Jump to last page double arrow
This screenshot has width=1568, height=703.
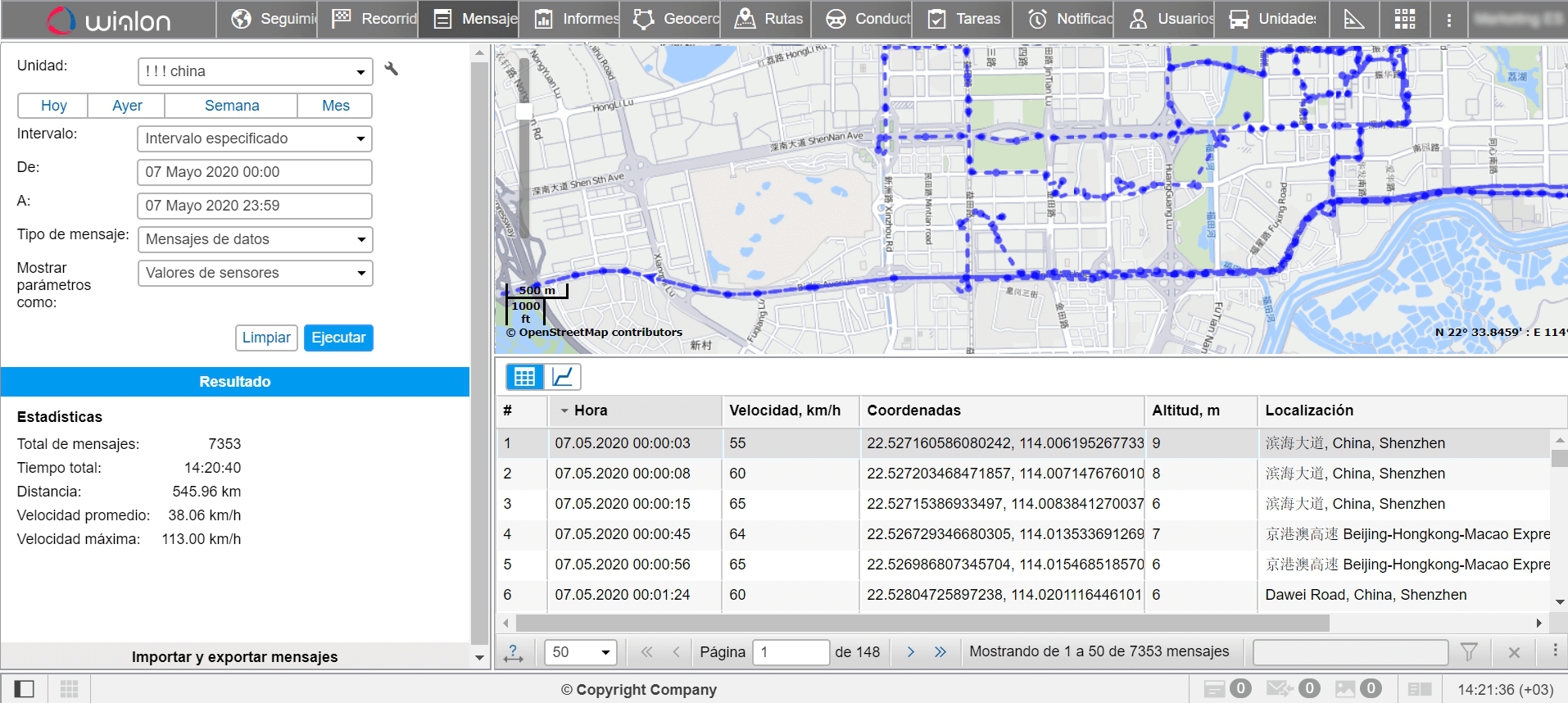[940, 652]
